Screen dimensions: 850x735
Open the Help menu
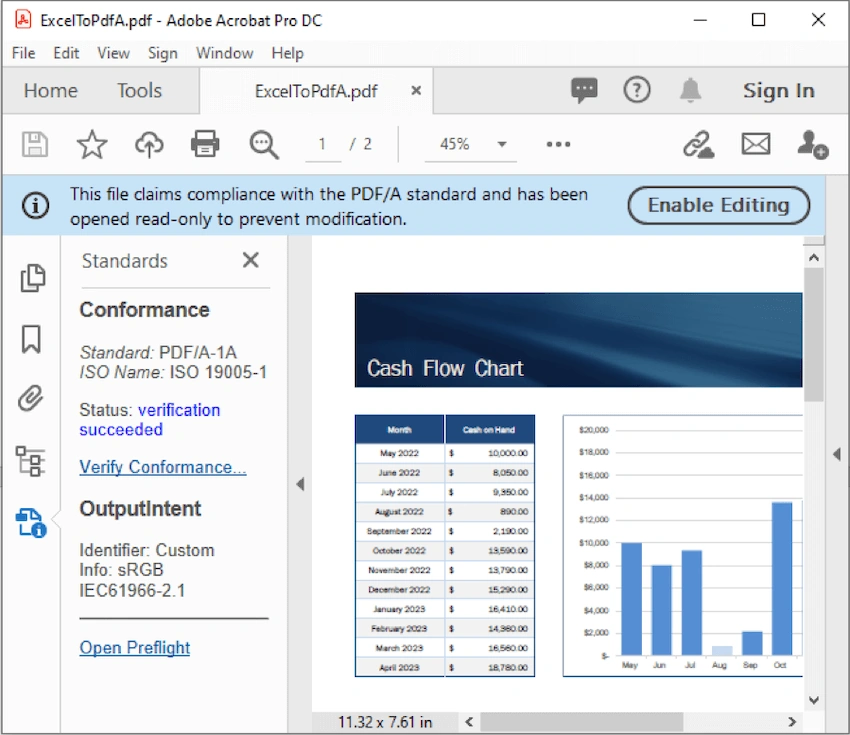click(x=287, y=53)
